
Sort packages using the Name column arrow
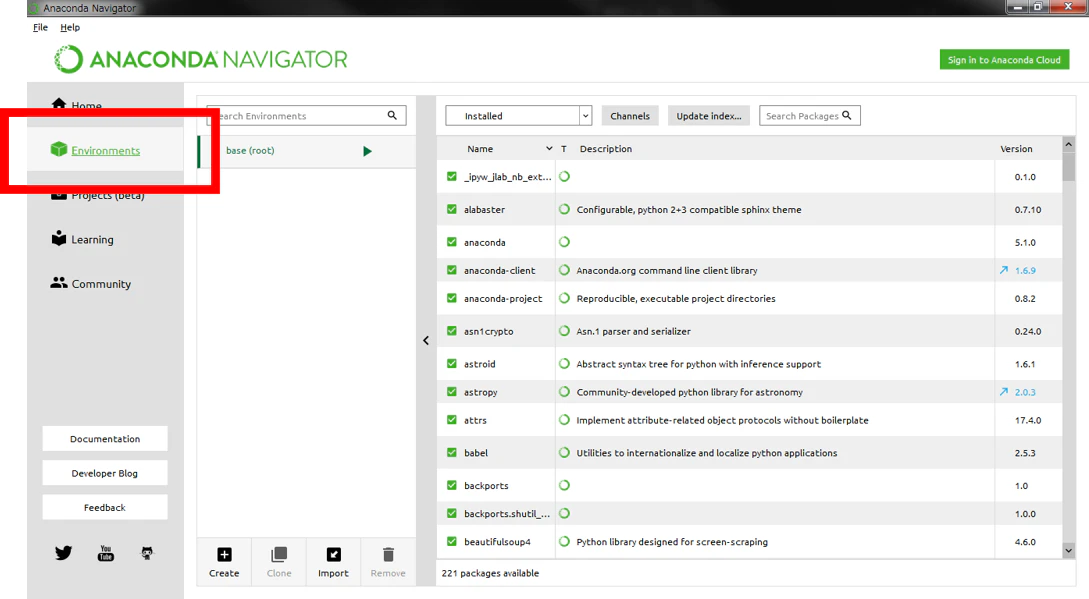pyautogui.click(x=549, y=149)
